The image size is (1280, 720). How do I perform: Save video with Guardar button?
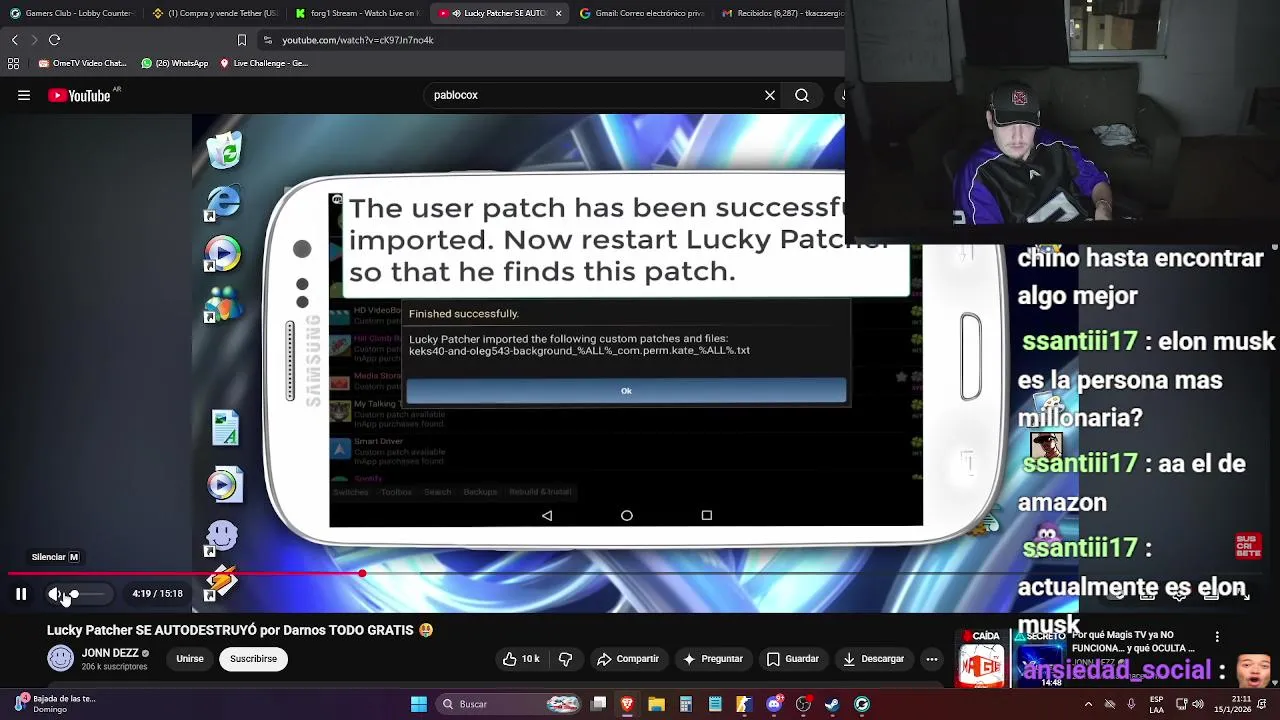point(793,659)
